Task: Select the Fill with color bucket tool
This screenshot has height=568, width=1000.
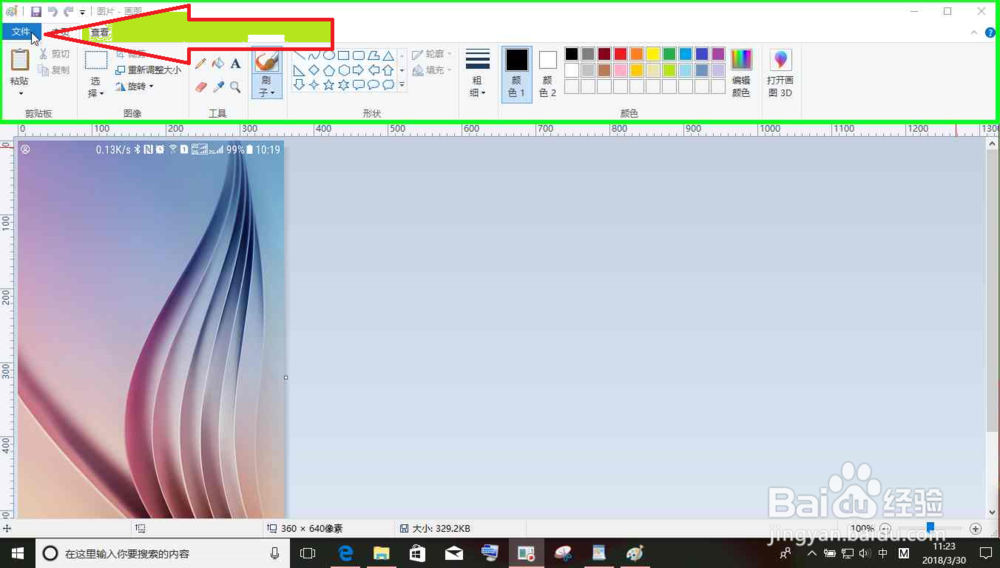Action: tap(218, 63)
